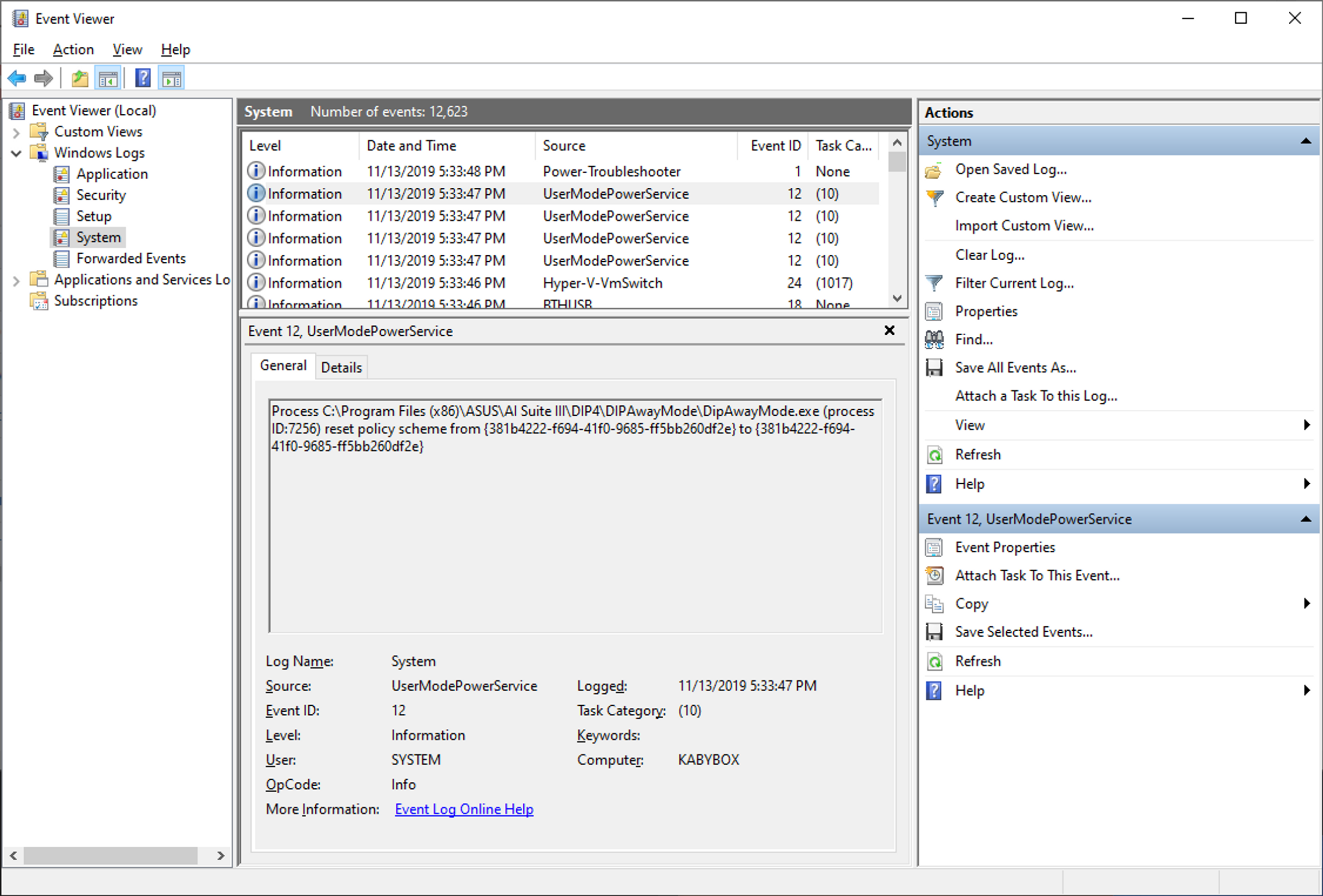Open the File menu
This screenshot has height=896, width=1323.
(x=23, y=49)
